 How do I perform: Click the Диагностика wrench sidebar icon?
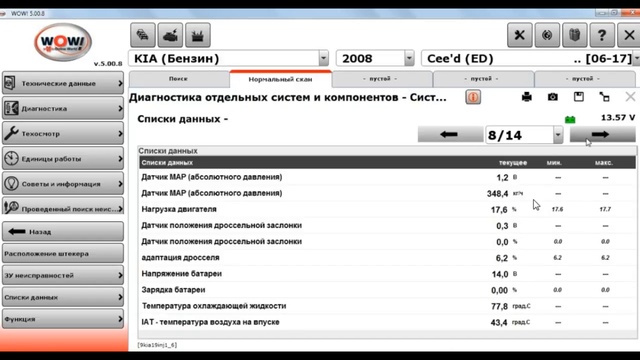click(11, 108)
